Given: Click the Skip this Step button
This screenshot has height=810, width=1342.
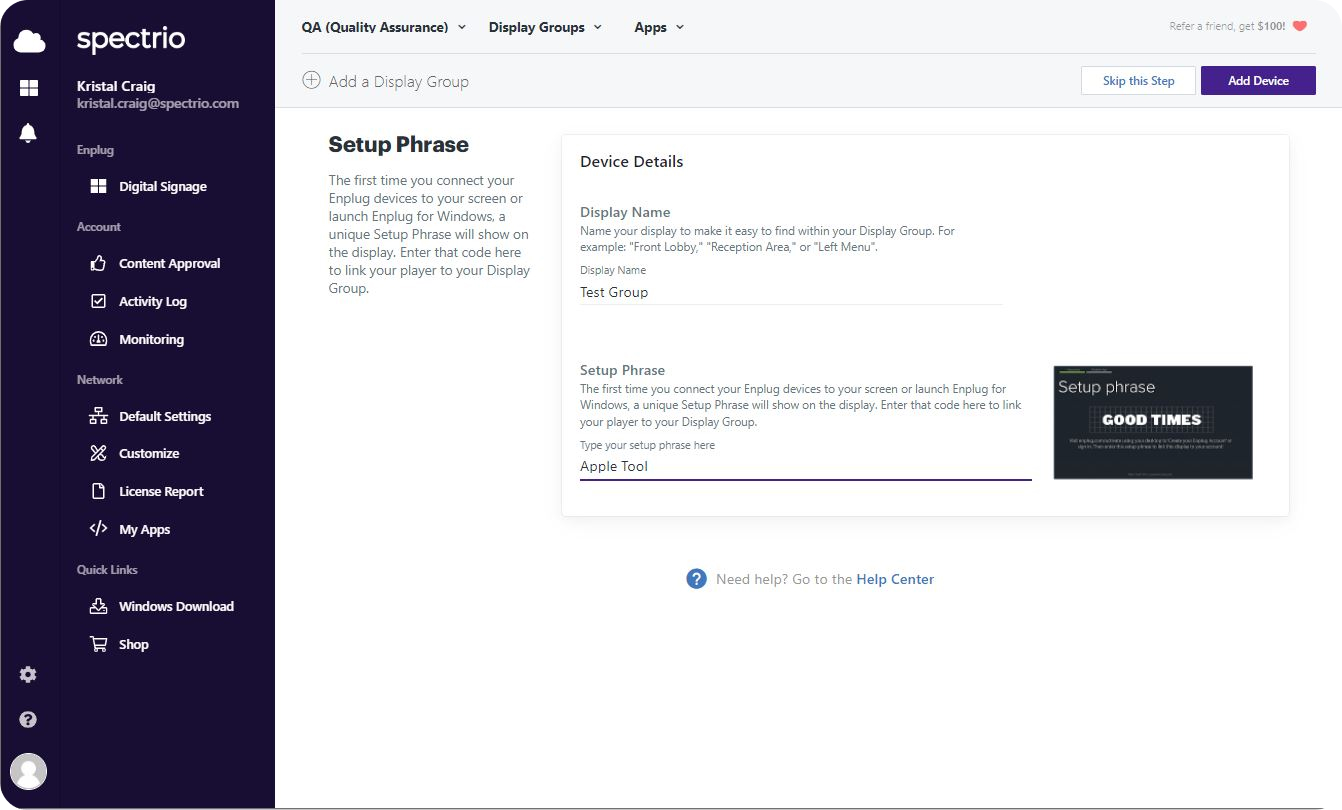Looking at the screenshot, I should (1138, 80).
